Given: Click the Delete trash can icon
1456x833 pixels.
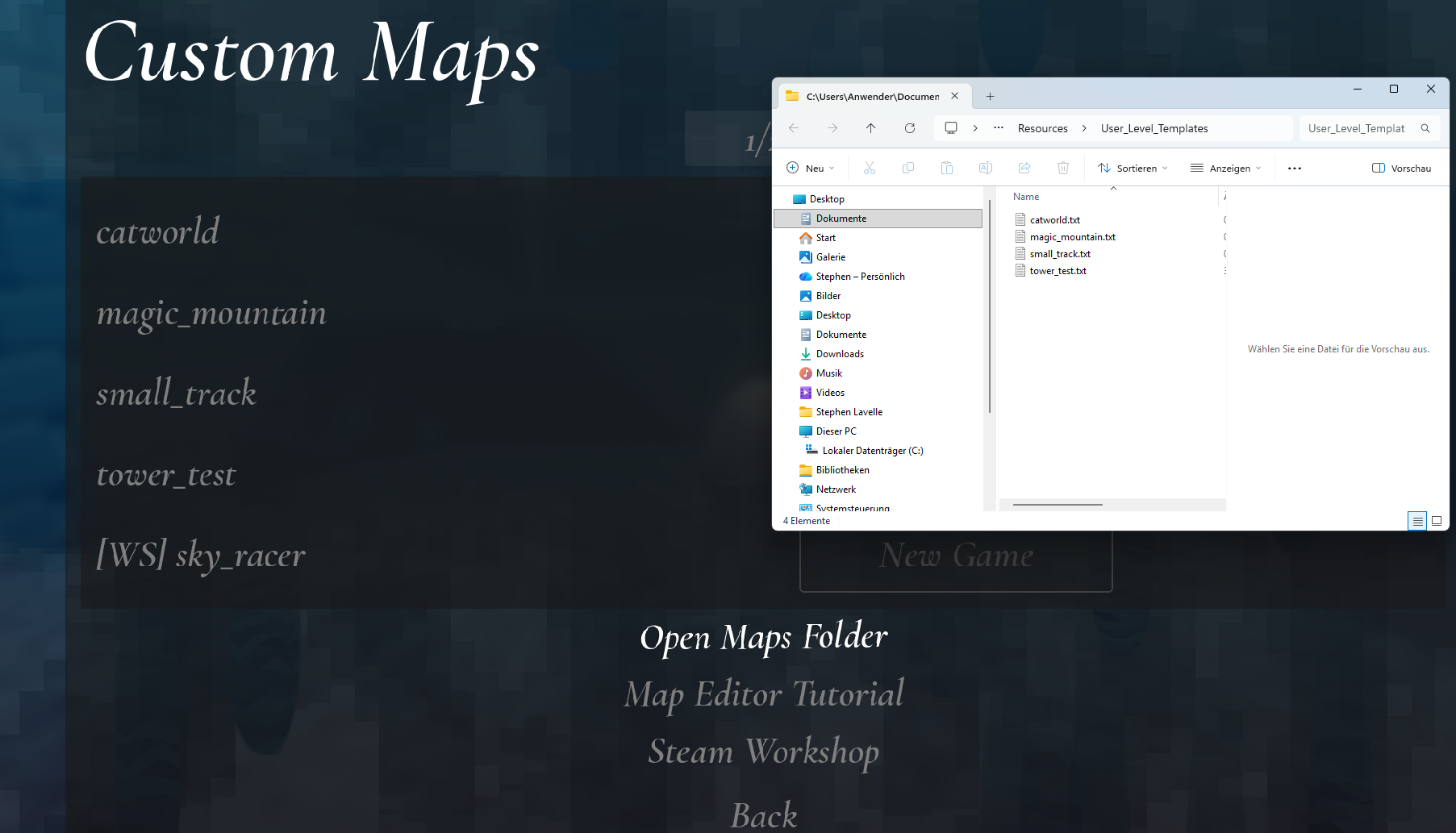Looking at the screenshot, I should coord(1062,168).
